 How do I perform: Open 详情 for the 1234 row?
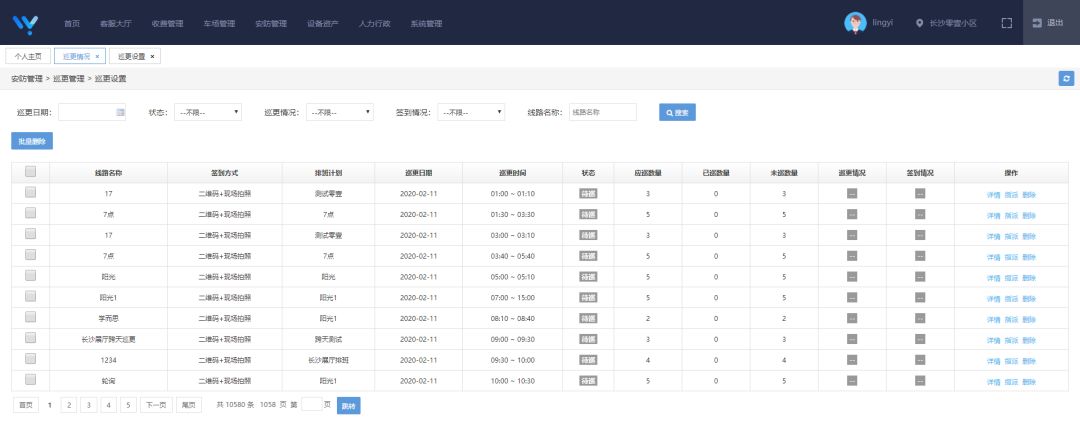point(993,361)
